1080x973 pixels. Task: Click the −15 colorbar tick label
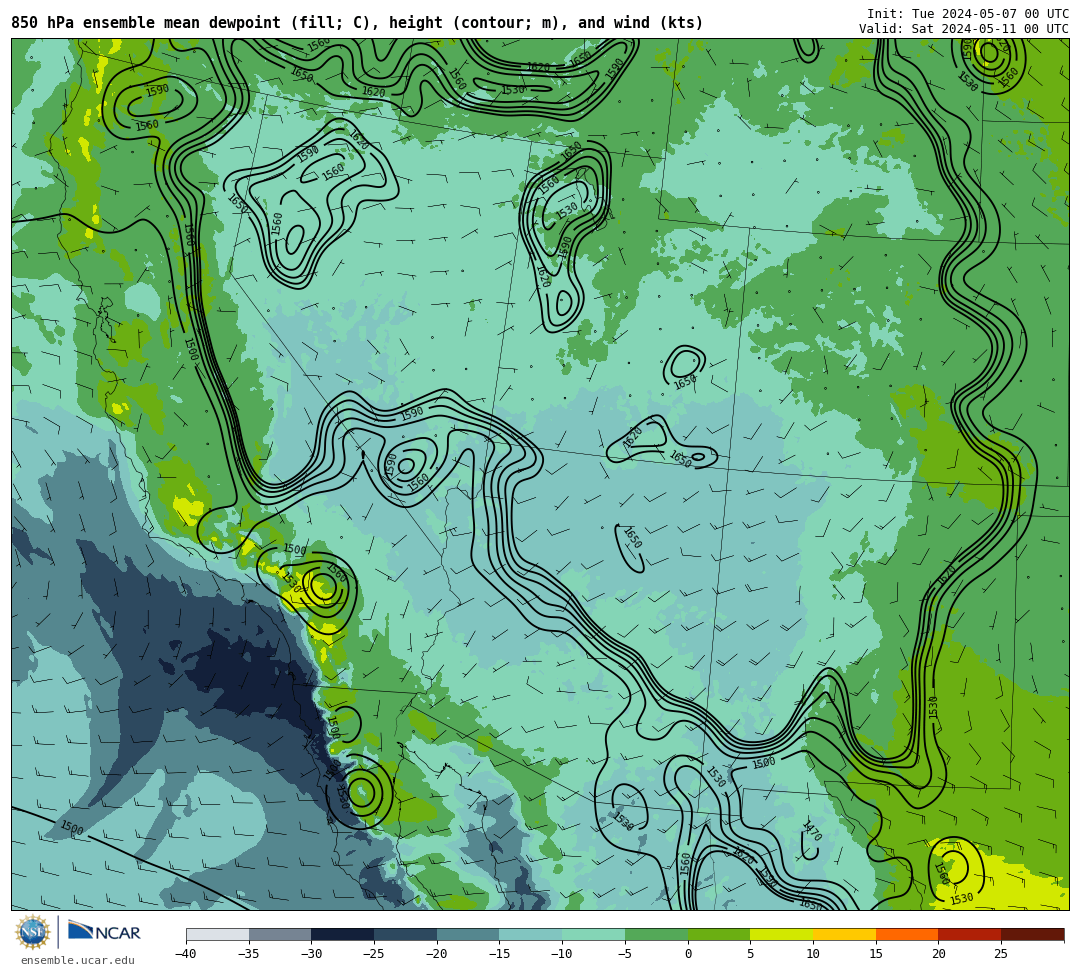[x=499, y=954]
